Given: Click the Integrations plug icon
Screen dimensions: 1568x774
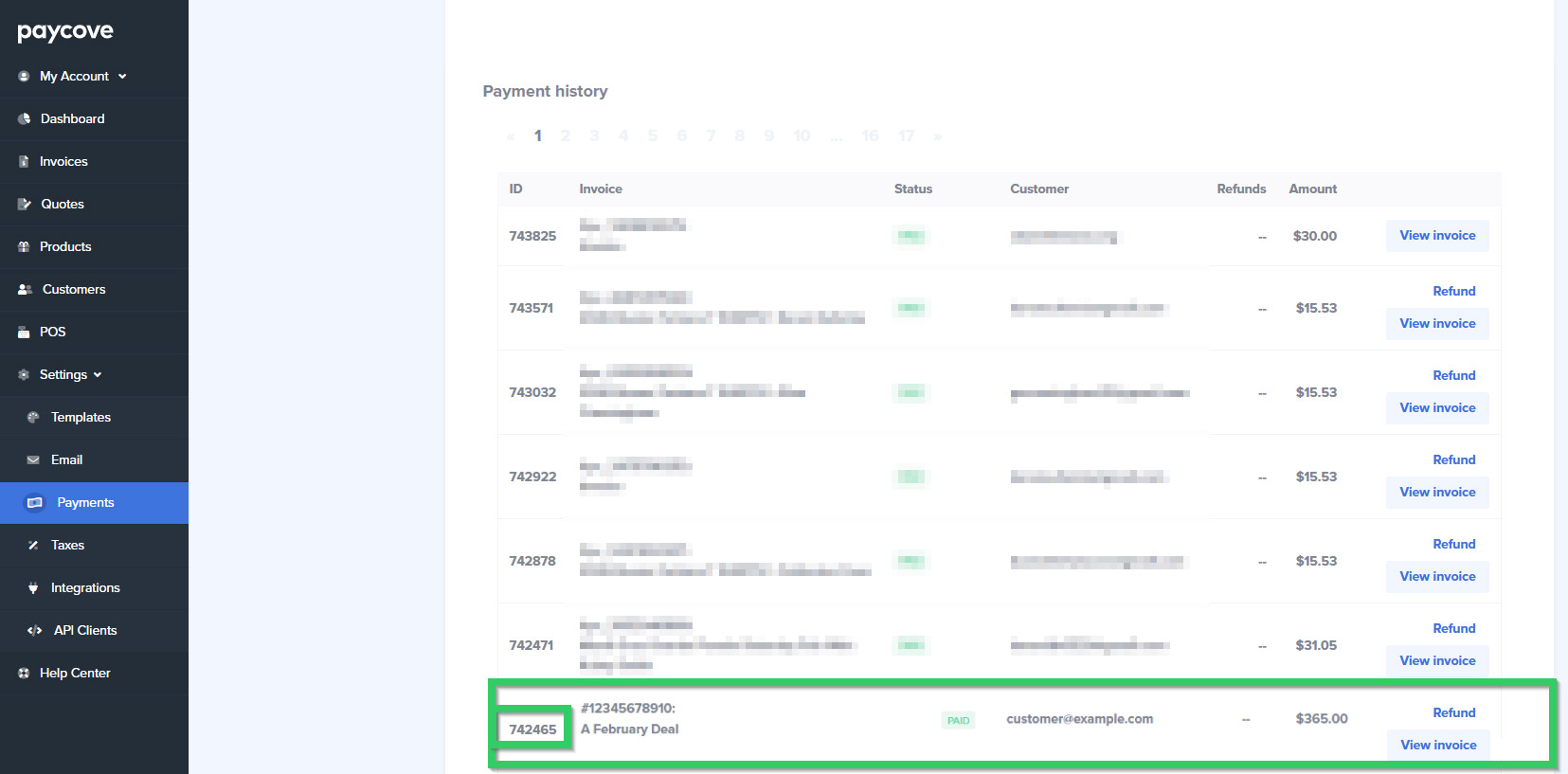Looking at the screenshot, I should [33, 588].
